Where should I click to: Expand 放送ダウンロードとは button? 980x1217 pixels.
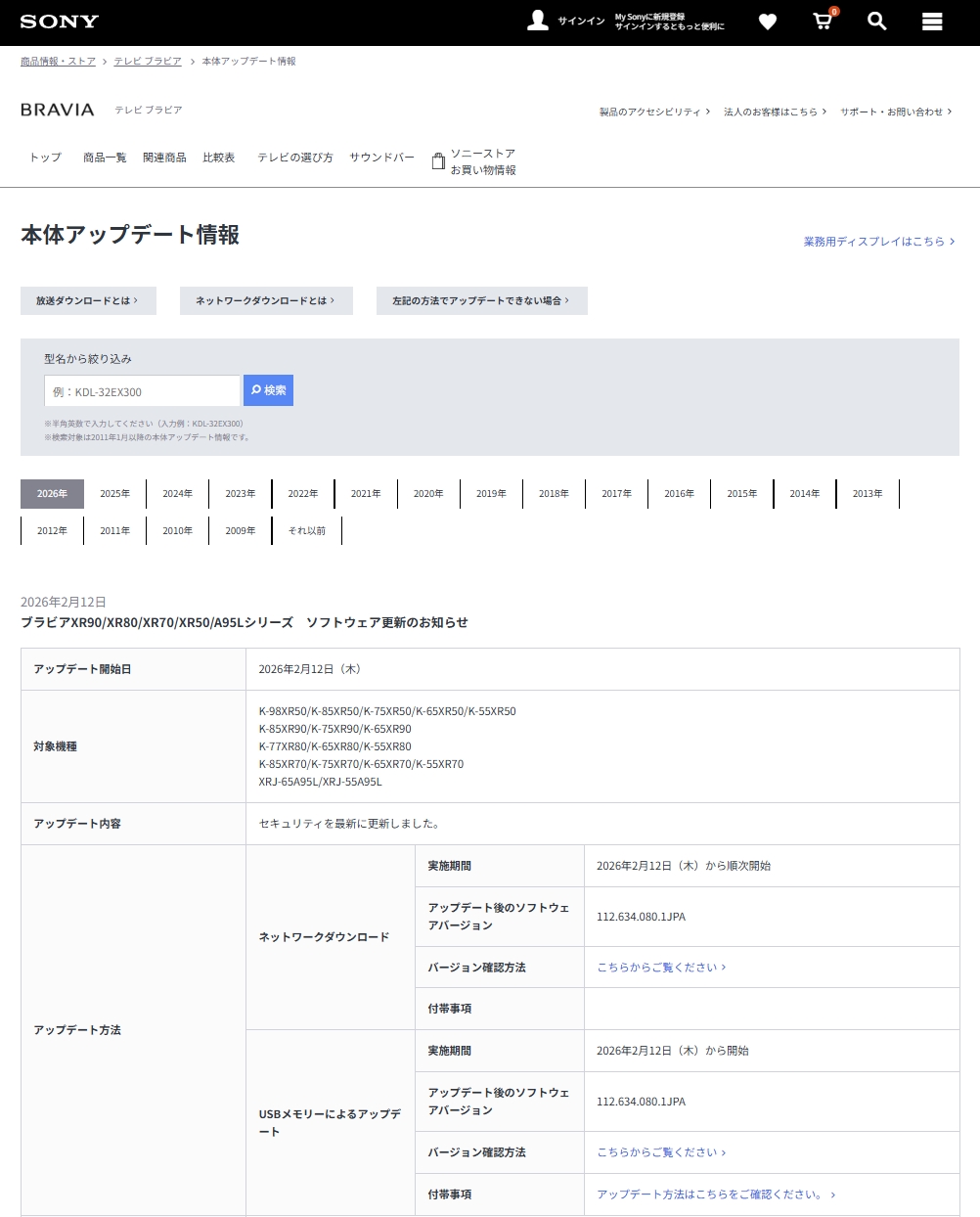[x=88, y=301]
